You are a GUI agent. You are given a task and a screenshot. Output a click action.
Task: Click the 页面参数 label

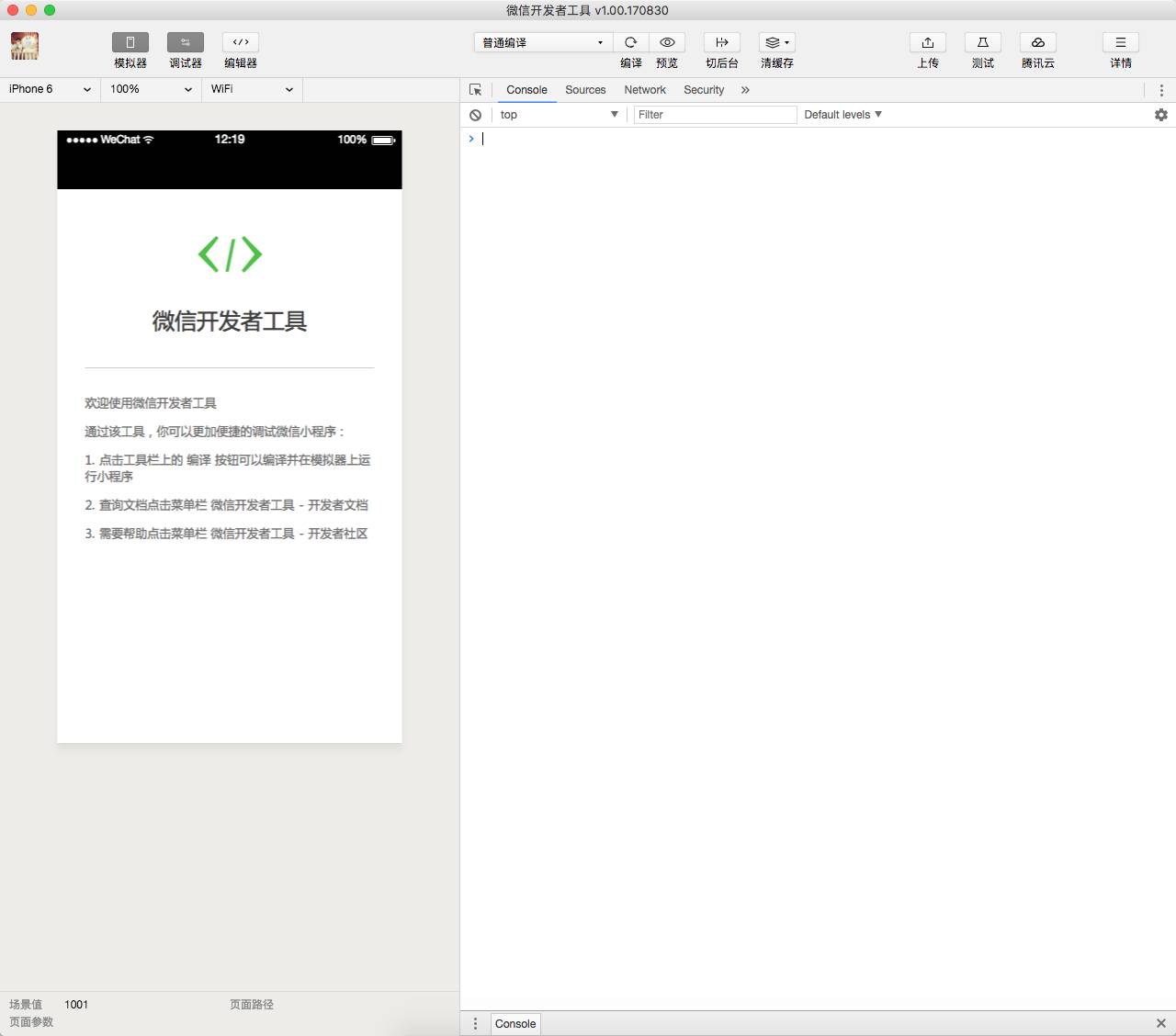[31, 1022]
